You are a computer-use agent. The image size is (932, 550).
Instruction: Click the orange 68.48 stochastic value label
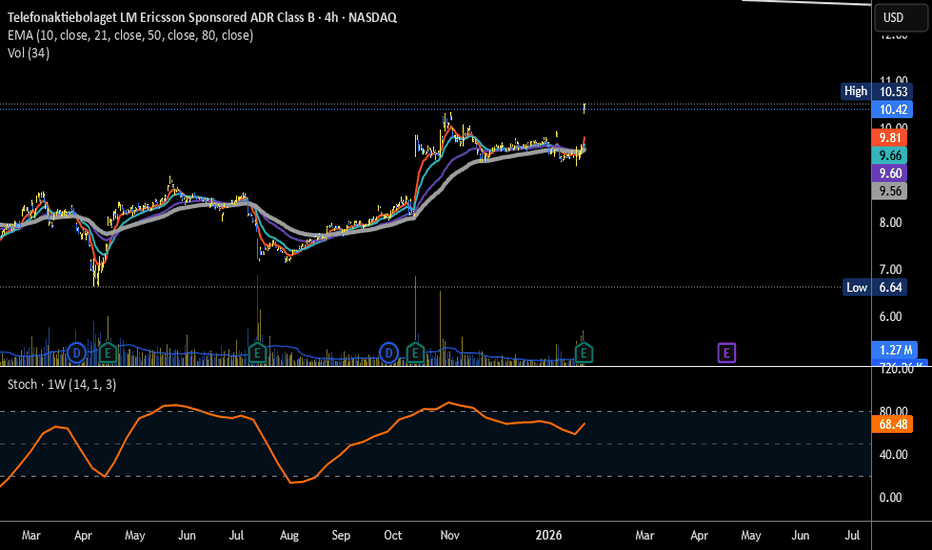click(x=892, y=425)
